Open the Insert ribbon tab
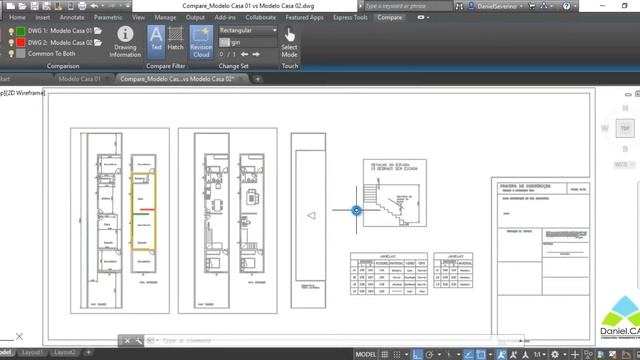Screen dimensions: 640x360 (x=42, y=18)
